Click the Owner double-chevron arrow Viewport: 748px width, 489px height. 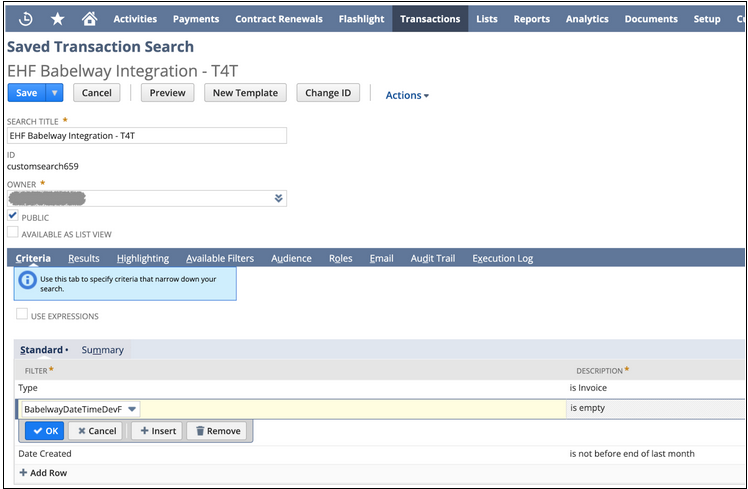pos(279,198)
